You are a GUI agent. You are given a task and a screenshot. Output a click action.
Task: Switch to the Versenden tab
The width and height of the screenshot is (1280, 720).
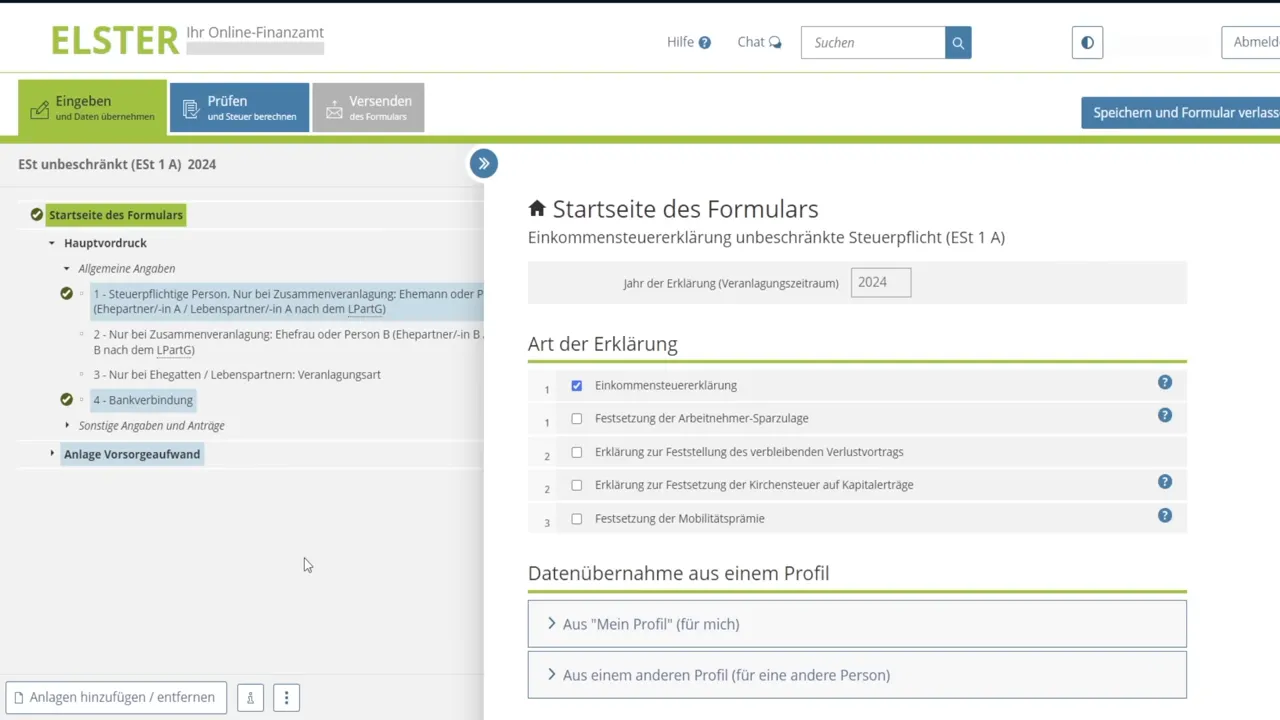(x=368, y=107)
